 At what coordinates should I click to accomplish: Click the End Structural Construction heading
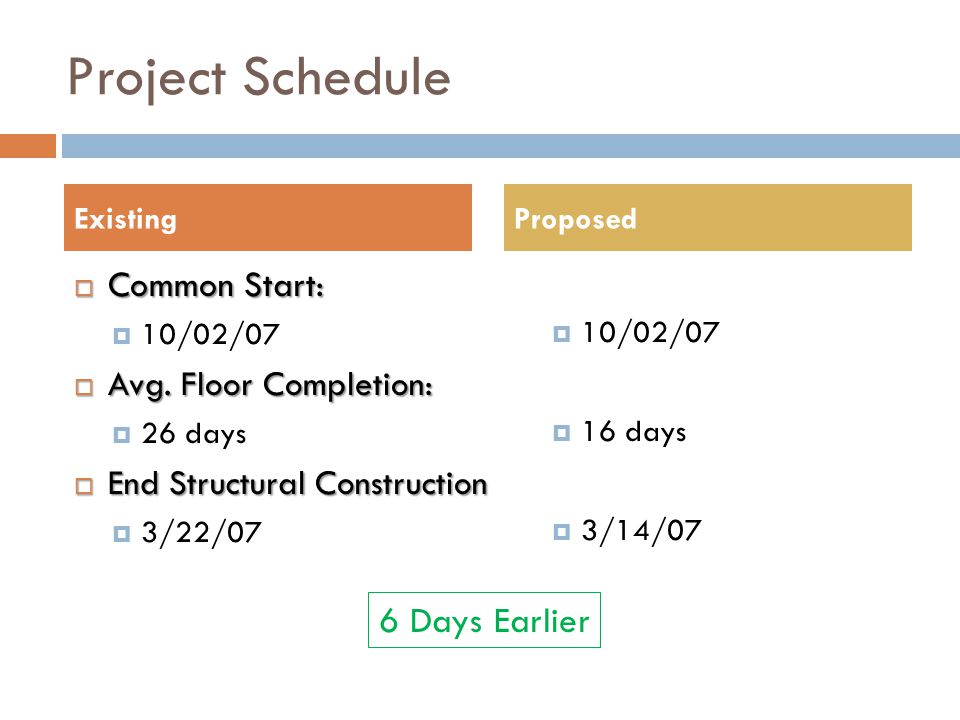[298, 484]
